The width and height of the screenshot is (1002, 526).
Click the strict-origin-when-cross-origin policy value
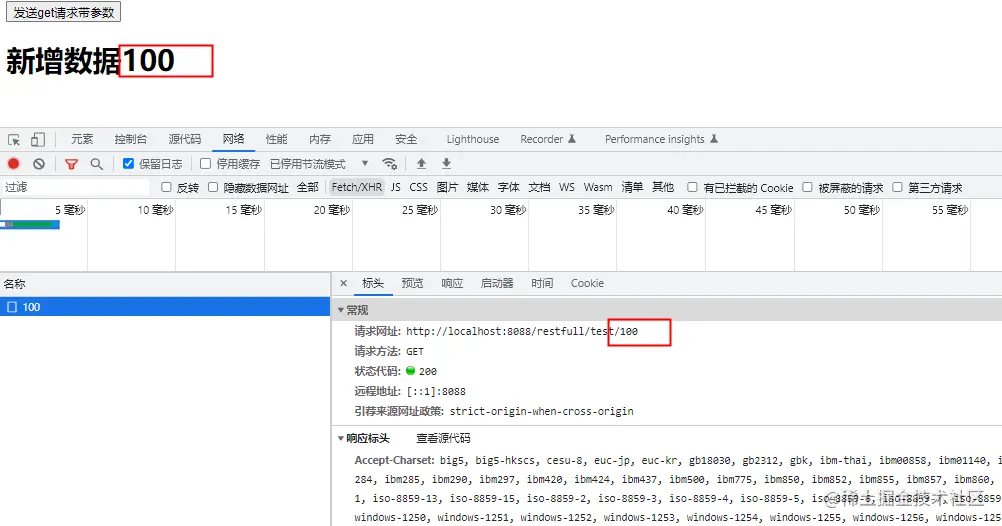click(541, 411)
